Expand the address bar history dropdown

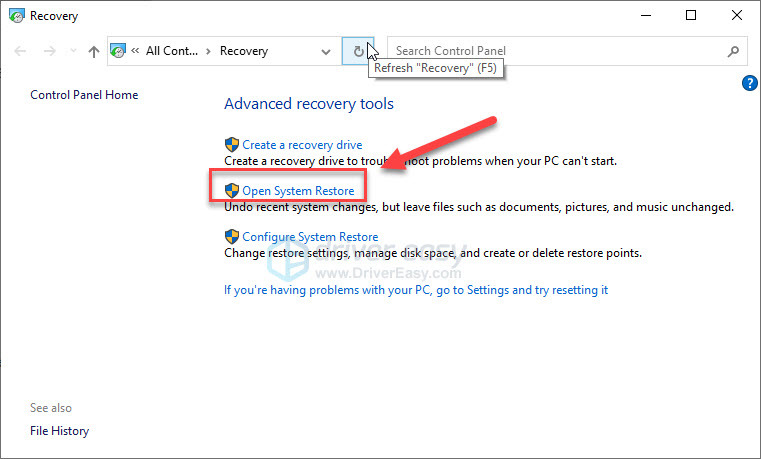coord(326,51)
